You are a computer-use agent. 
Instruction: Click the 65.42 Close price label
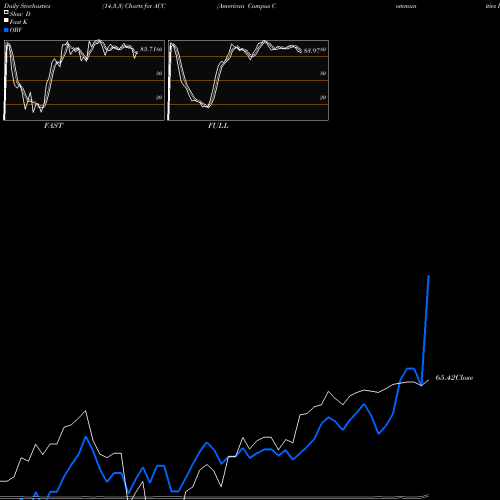pyautogui.click(x=454, y=378)
